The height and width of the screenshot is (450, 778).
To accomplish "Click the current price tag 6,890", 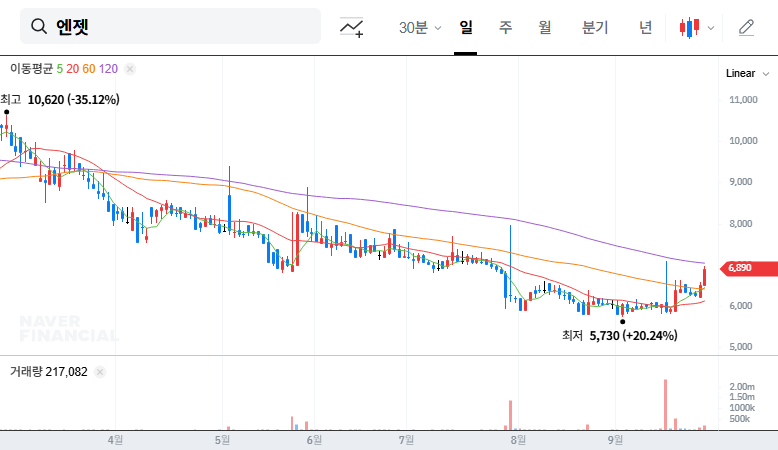I will tap(748, 268).
